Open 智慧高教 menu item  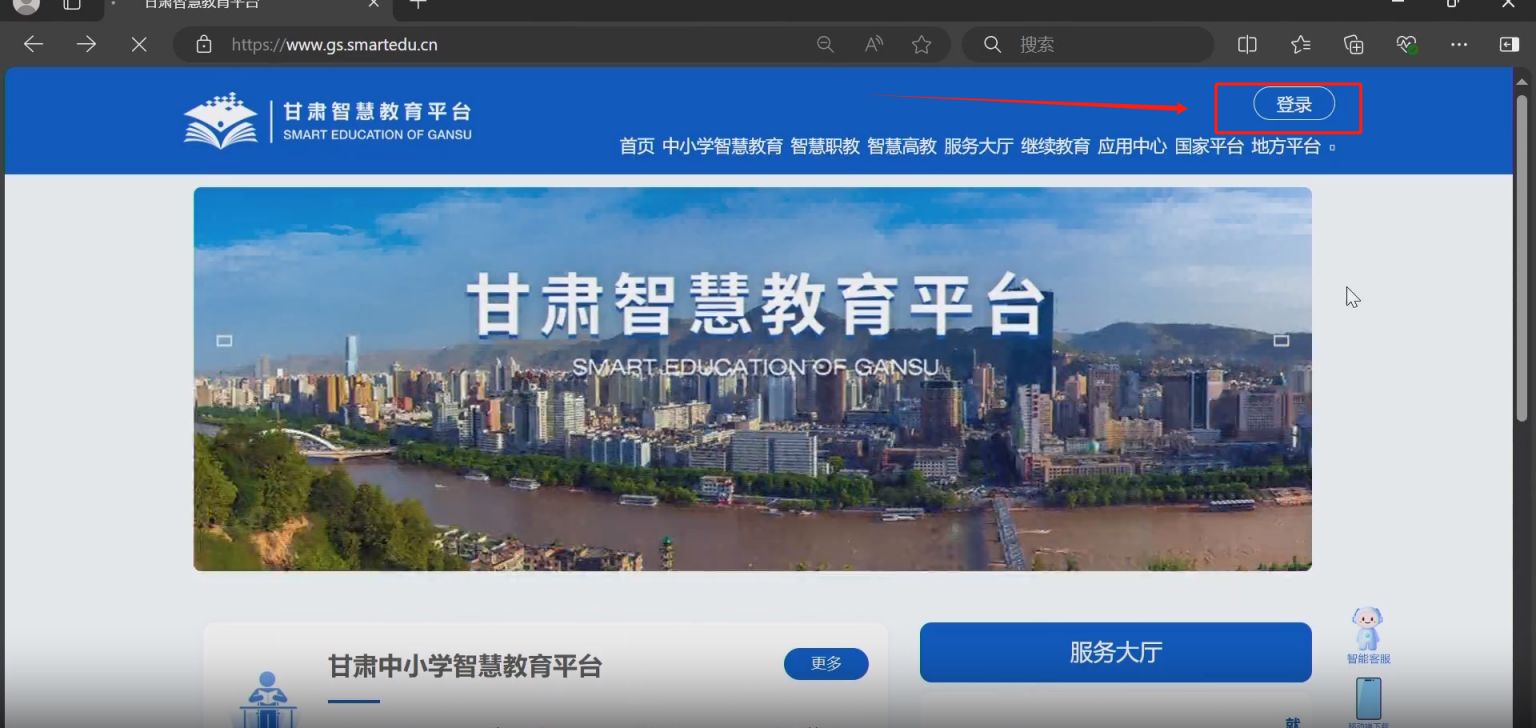tap(902, 146)
